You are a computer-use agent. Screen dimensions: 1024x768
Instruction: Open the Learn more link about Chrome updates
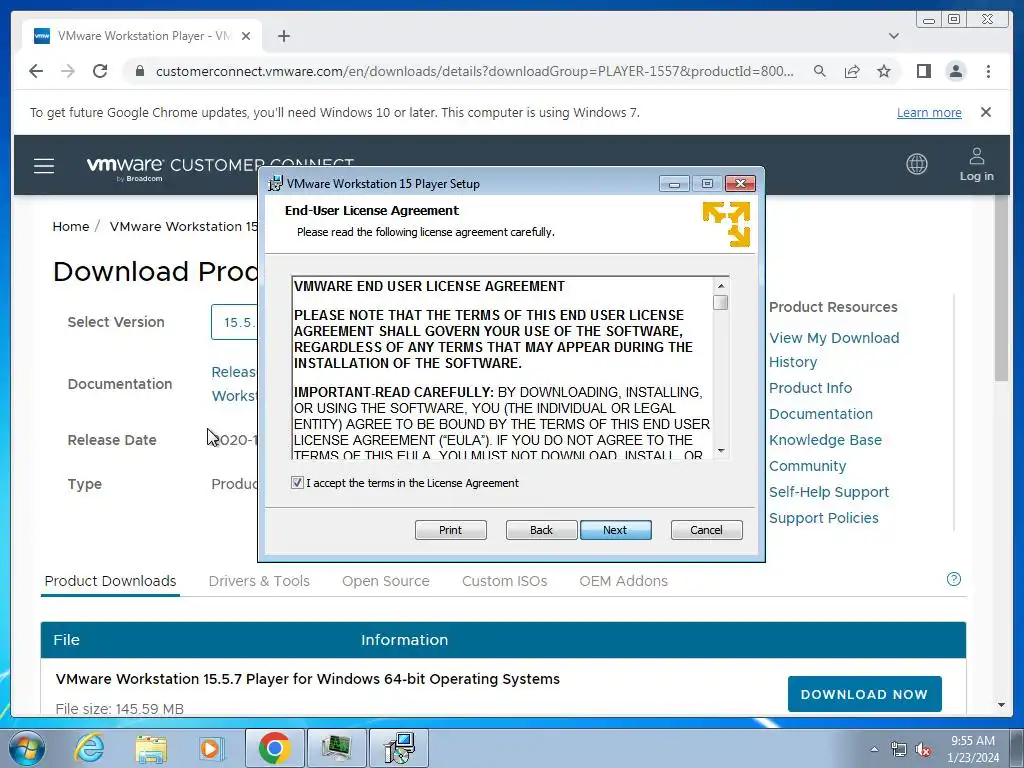tap(929, 112)
